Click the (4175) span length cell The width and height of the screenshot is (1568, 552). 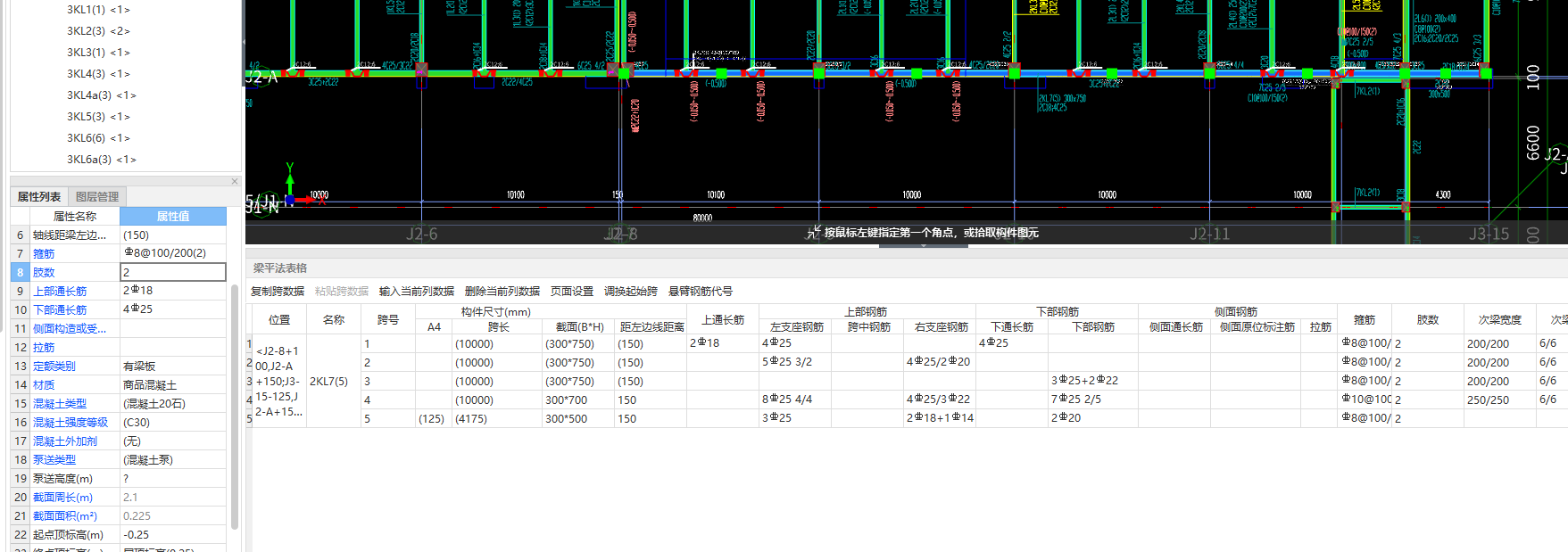pos(496,418)
